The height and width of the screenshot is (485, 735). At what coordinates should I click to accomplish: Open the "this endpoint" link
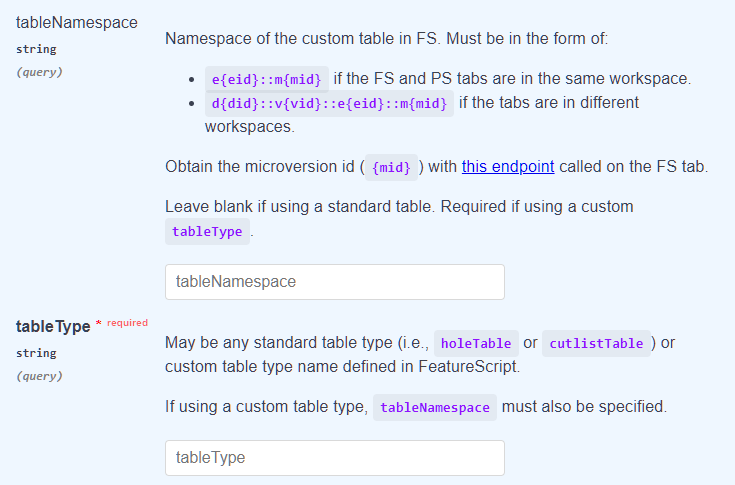tap(508, 167)
